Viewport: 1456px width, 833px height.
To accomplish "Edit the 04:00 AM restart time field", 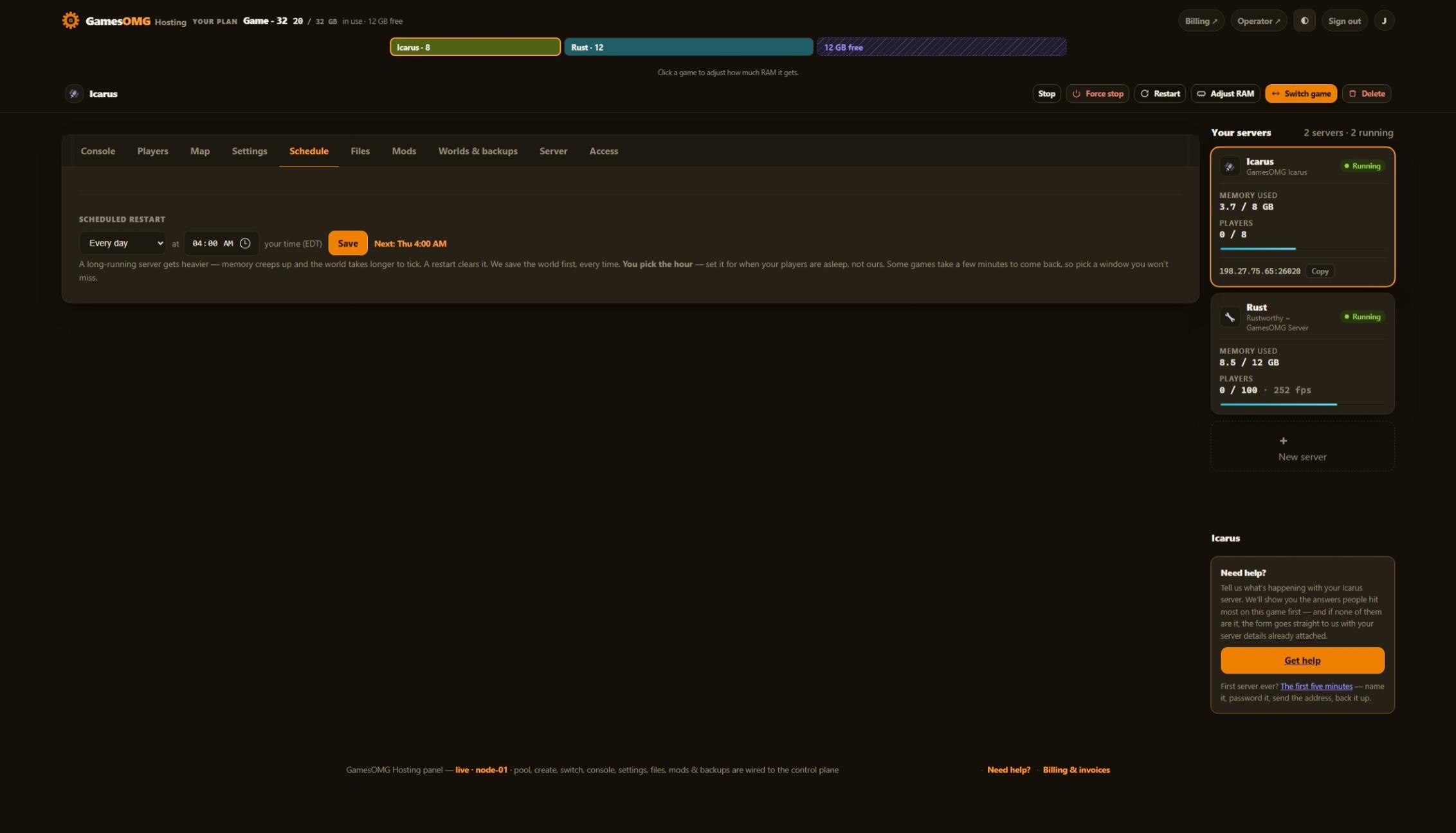I will [x=221, y=243].
